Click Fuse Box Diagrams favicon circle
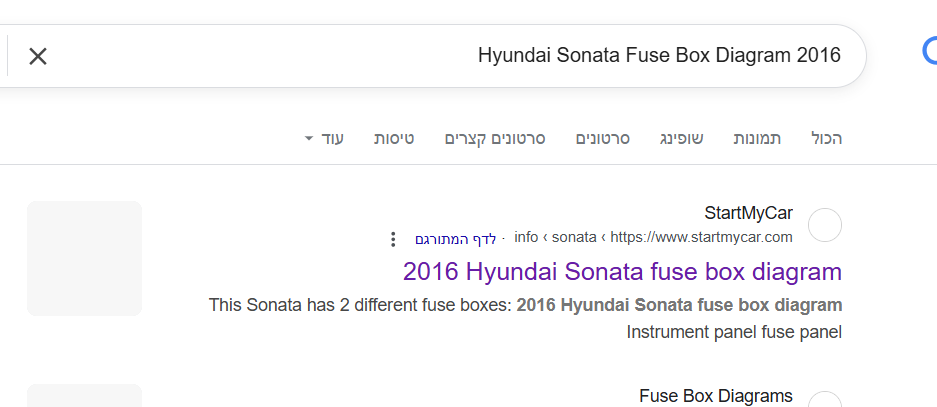 coord(825,399)
